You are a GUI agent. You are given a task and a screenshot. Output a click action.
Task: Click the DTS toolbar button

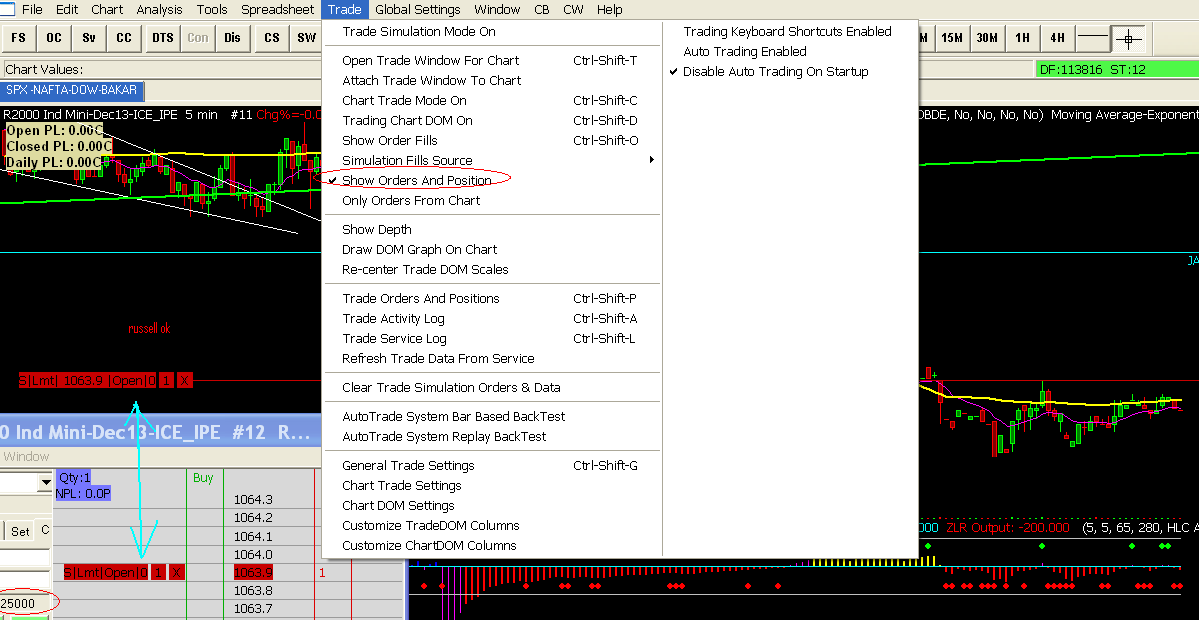click(162, 37)
